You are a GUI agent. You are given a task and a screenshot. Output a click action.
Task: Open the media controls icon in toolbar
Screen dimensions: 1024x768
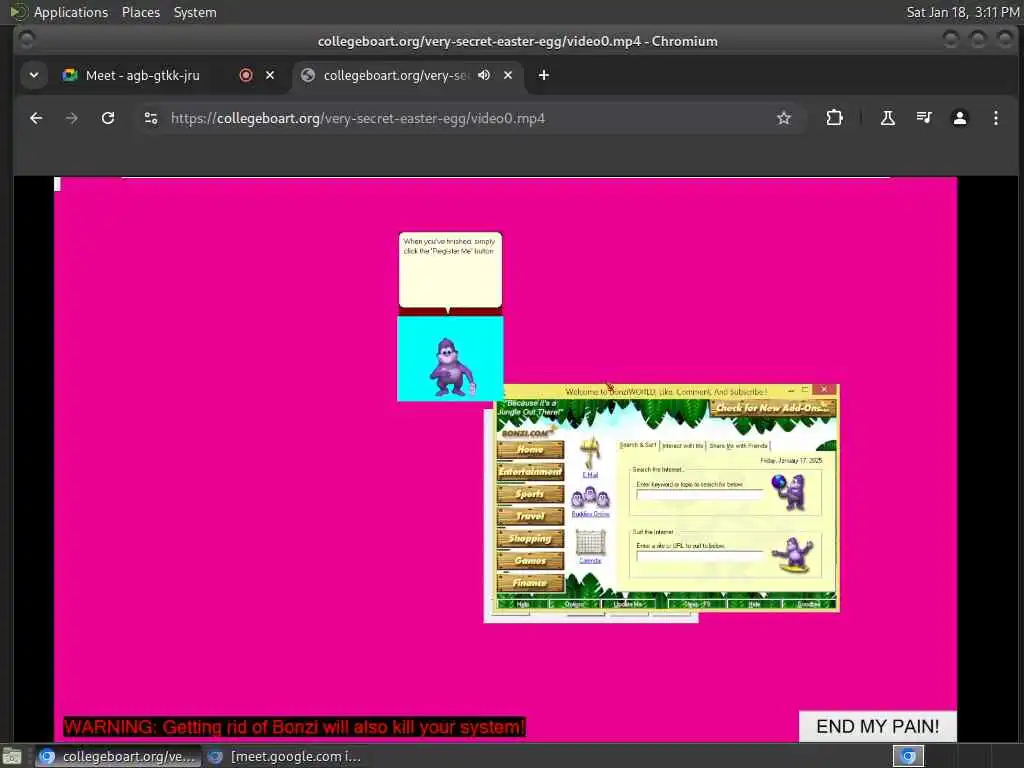point(923,118)
